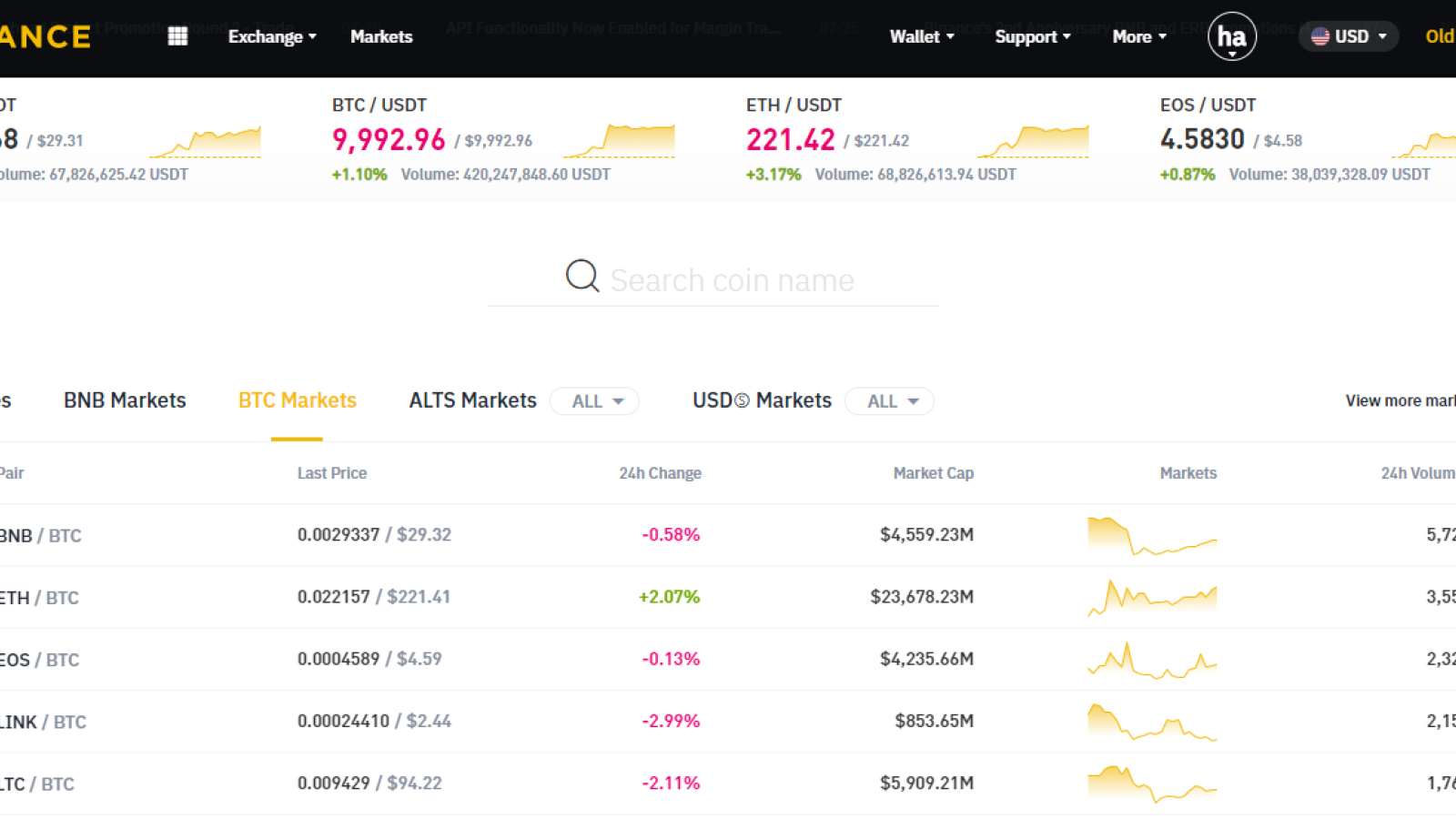
Task: Click last price 0.0004589 / $4.59
Action: 369,659
